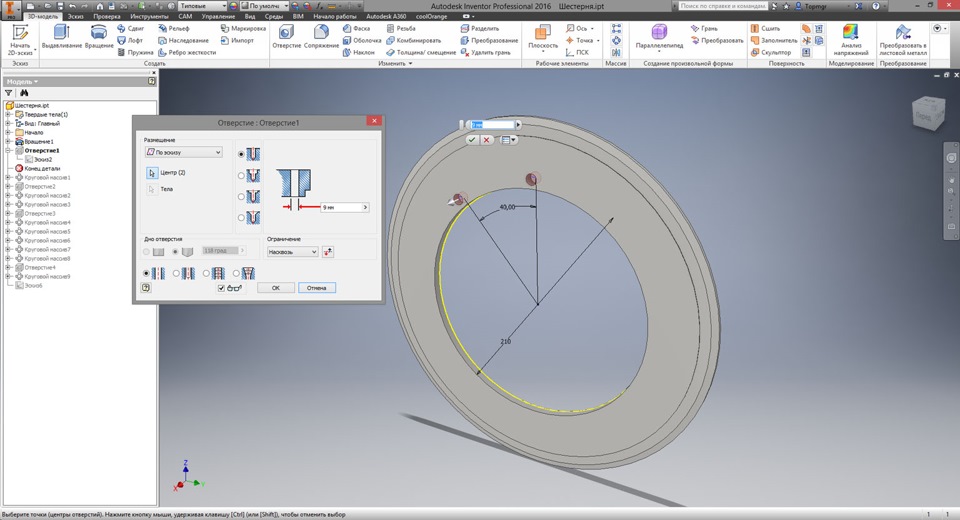Choose the Сопряжение (Fillet) tool
Image resolution: width=960 pixels, height=520 pixels.
pos(321,34)
